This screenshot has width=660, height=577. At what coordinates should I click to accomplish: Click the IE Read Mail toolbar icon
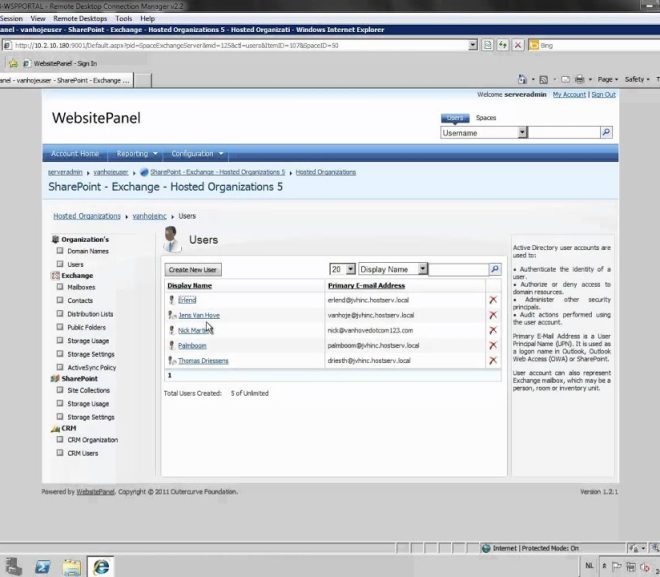(565, 79)
